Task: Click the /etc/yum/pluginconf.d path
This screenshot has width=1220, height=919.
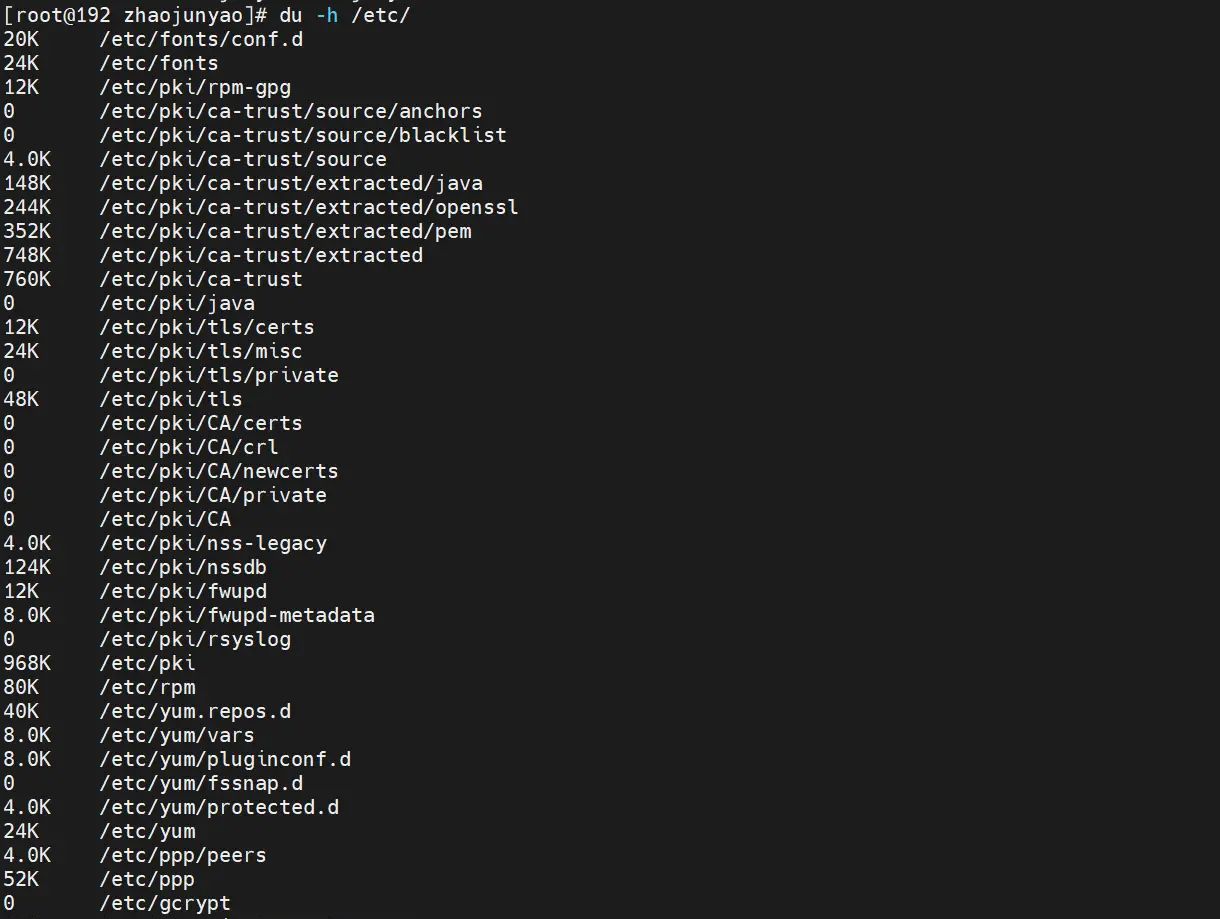Action: 225,760
